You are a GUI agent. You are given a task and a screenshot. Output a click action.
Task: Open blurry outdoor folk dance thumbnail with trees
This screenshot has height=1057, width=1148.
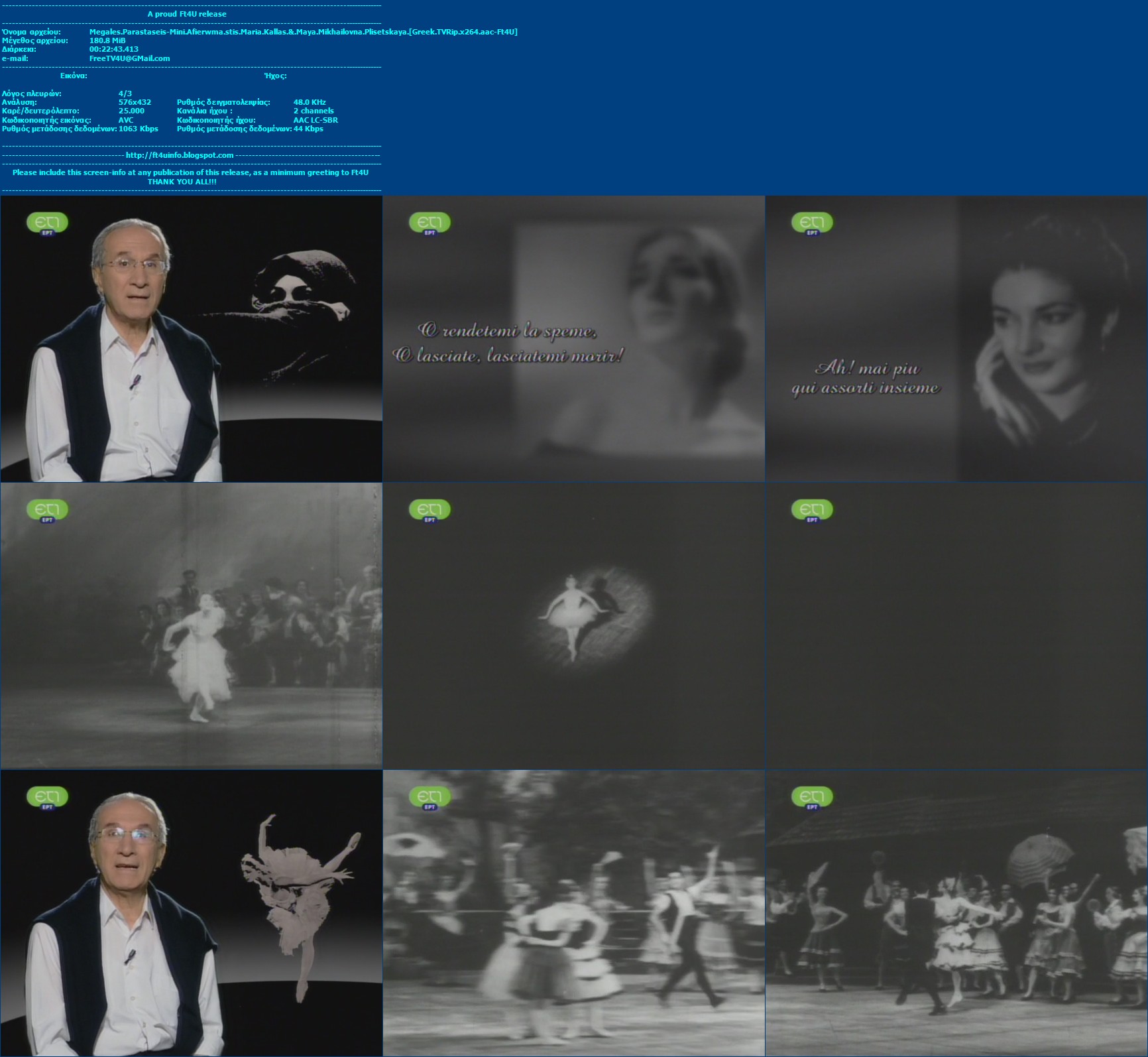[574, 913]
